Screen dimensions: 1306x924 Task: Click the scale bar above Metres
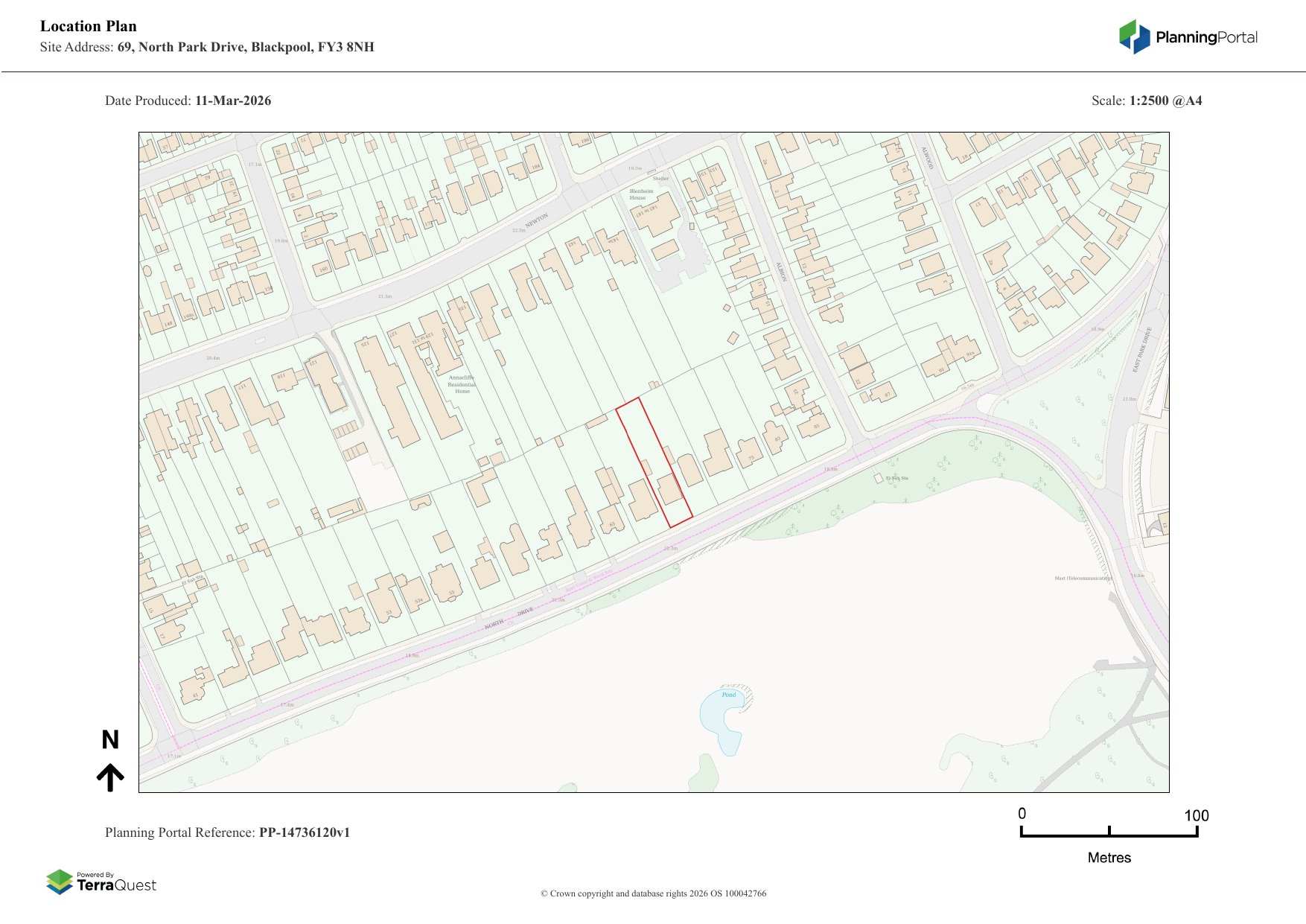coord(1109,834)
